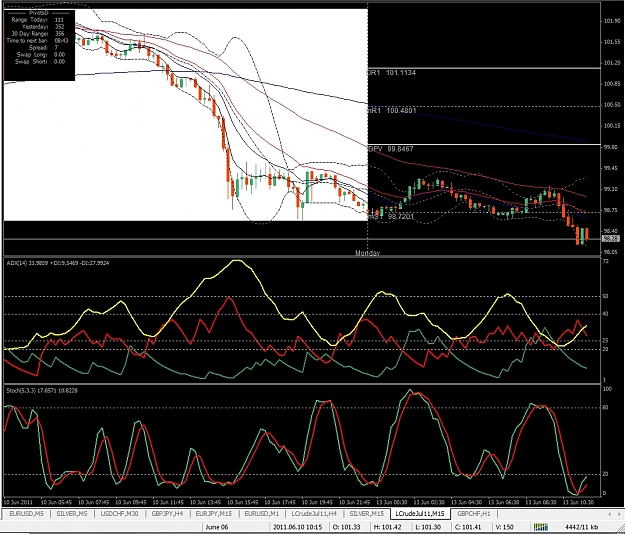The width and height of the screenshot is (625, 534).
Task: Click the L: 101.30 low price
Action: (428, 527)
